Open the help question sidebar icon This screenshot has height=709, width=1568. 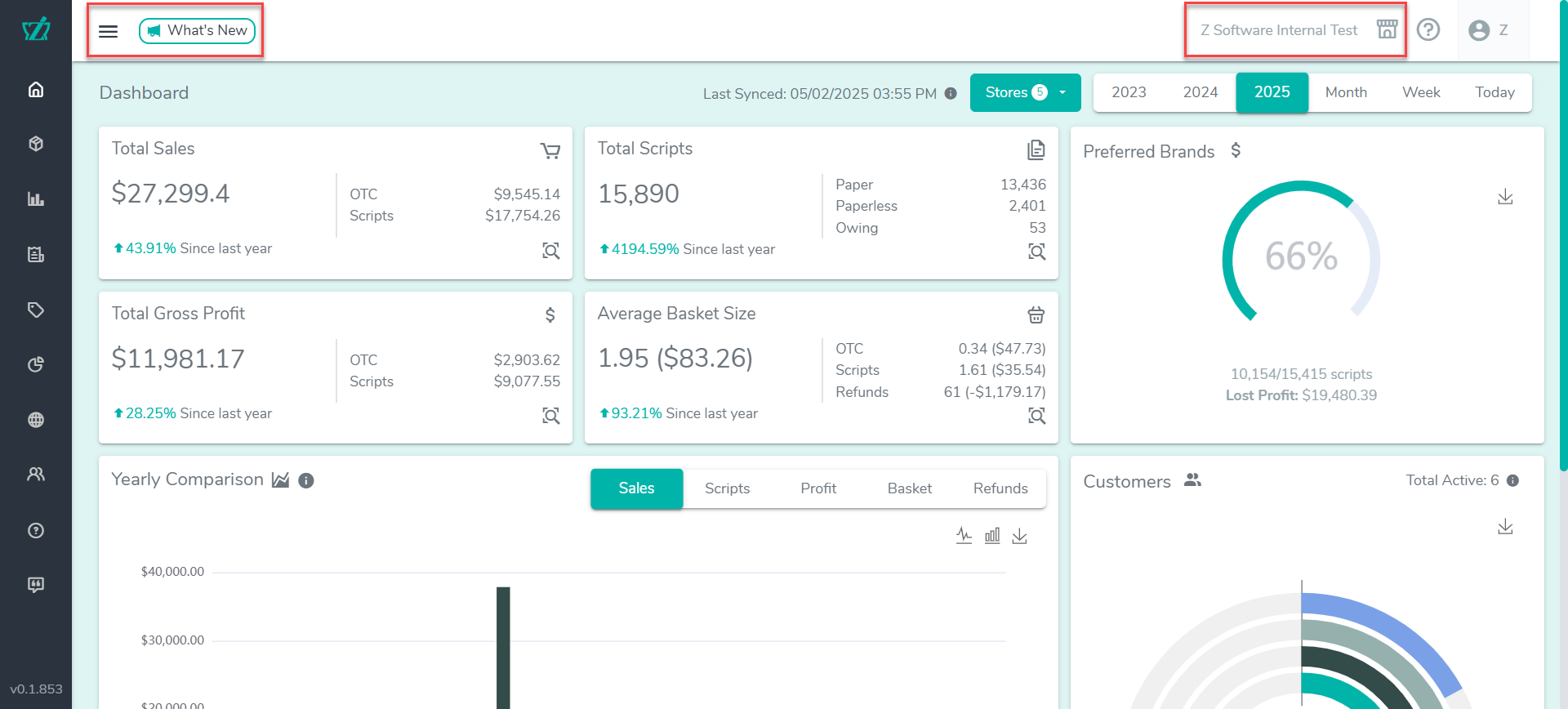(36, 530)
